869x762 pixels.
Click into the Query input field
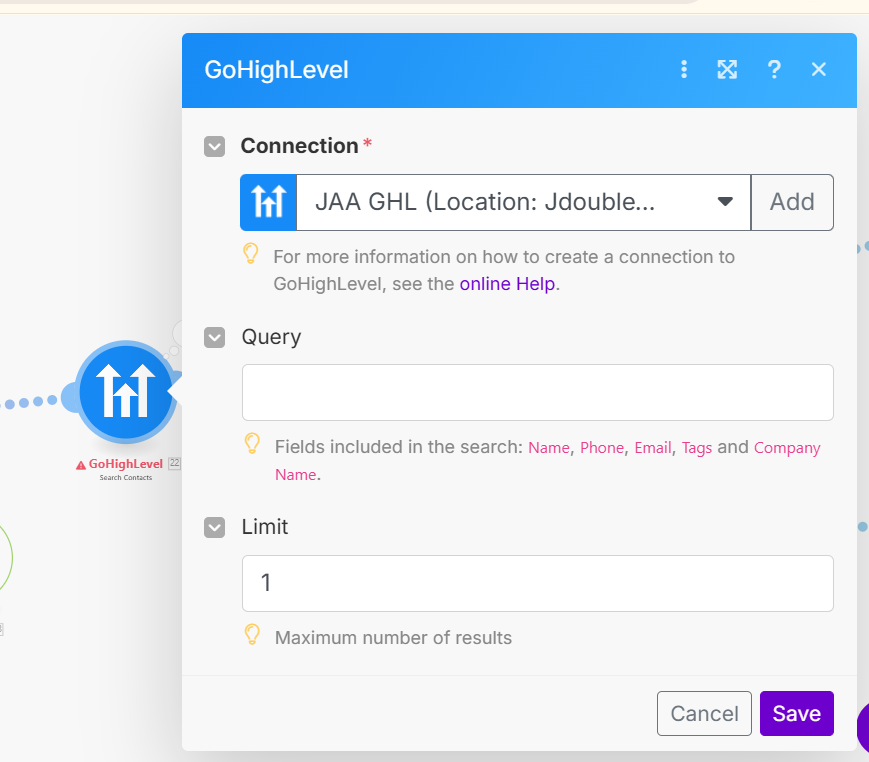537,392
